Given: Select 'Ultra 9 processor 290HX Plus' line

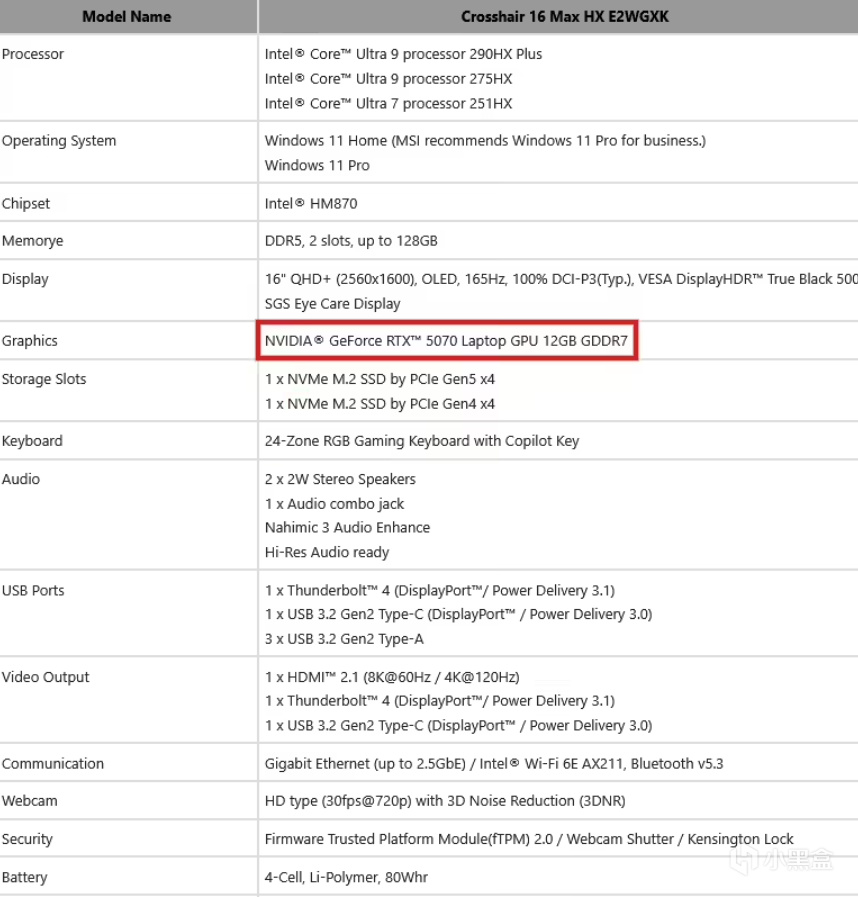Looking at the screenshot, I should tap(403, 54).
